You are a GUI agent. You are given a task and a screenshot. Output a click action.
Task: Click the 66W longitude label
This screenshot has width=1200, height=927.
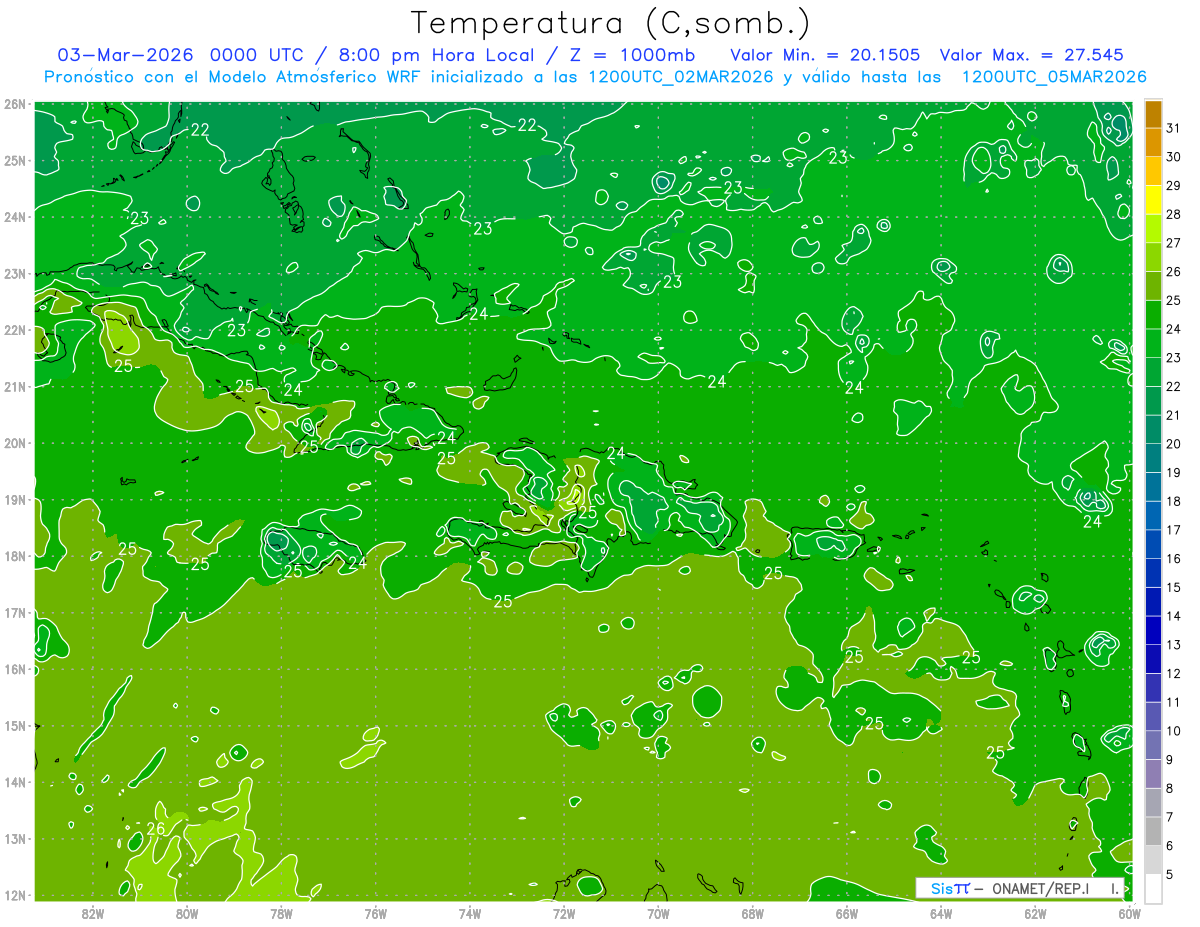tap(847, 913)
